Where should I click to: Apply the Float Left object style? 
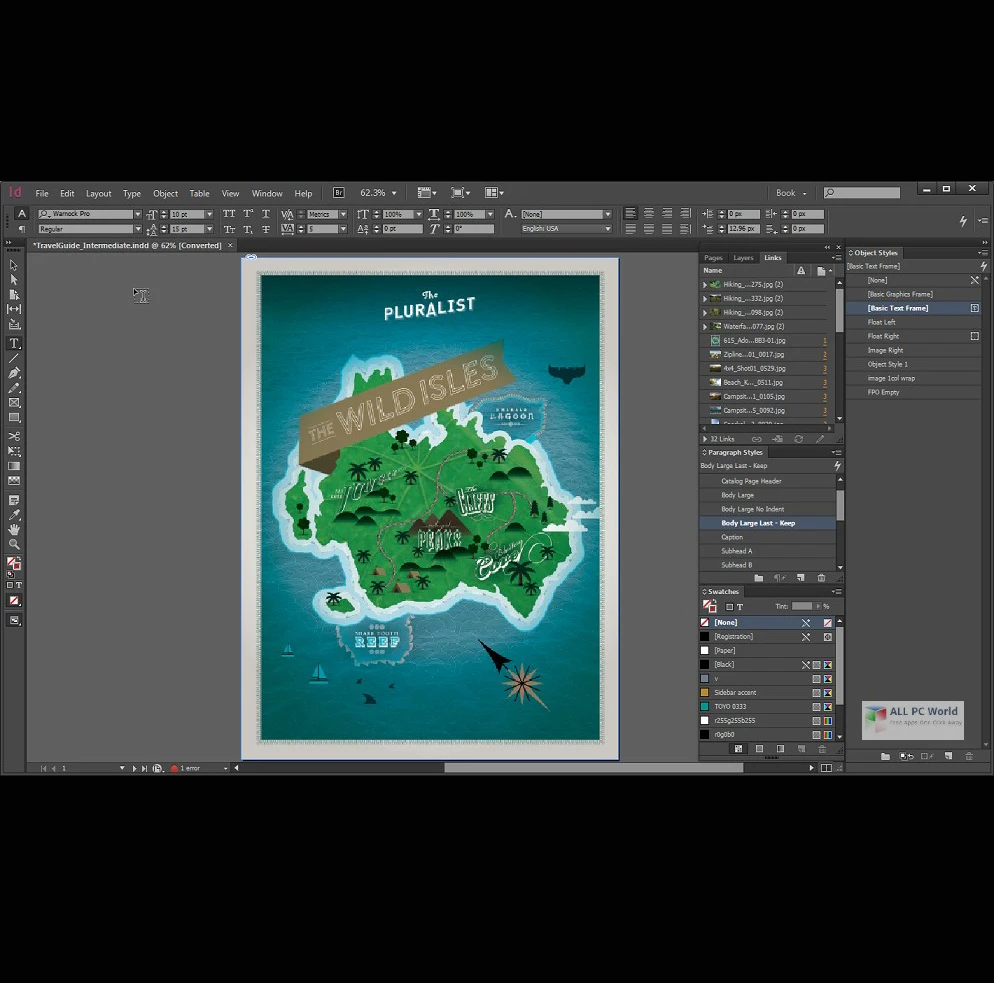click(x=881, y=322)
